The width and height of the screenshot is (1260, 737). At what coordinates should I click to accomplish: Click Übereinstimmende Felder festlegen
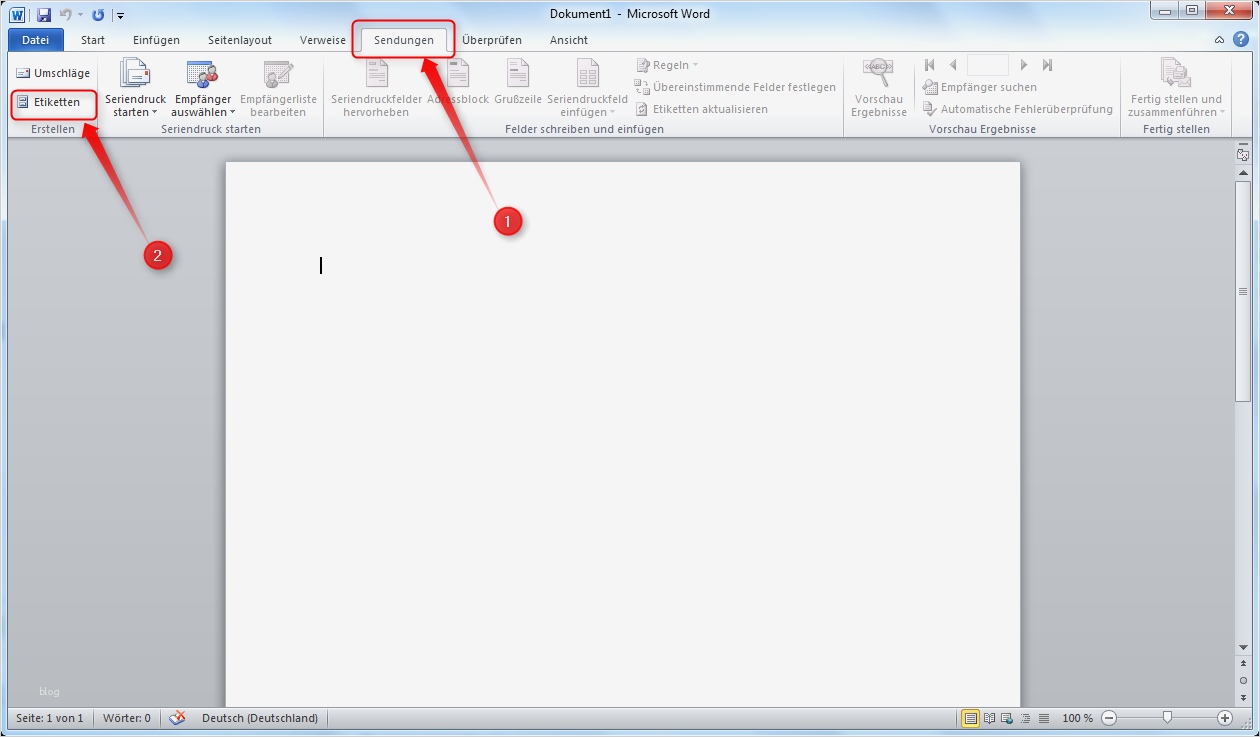click(x=736, y=87)
